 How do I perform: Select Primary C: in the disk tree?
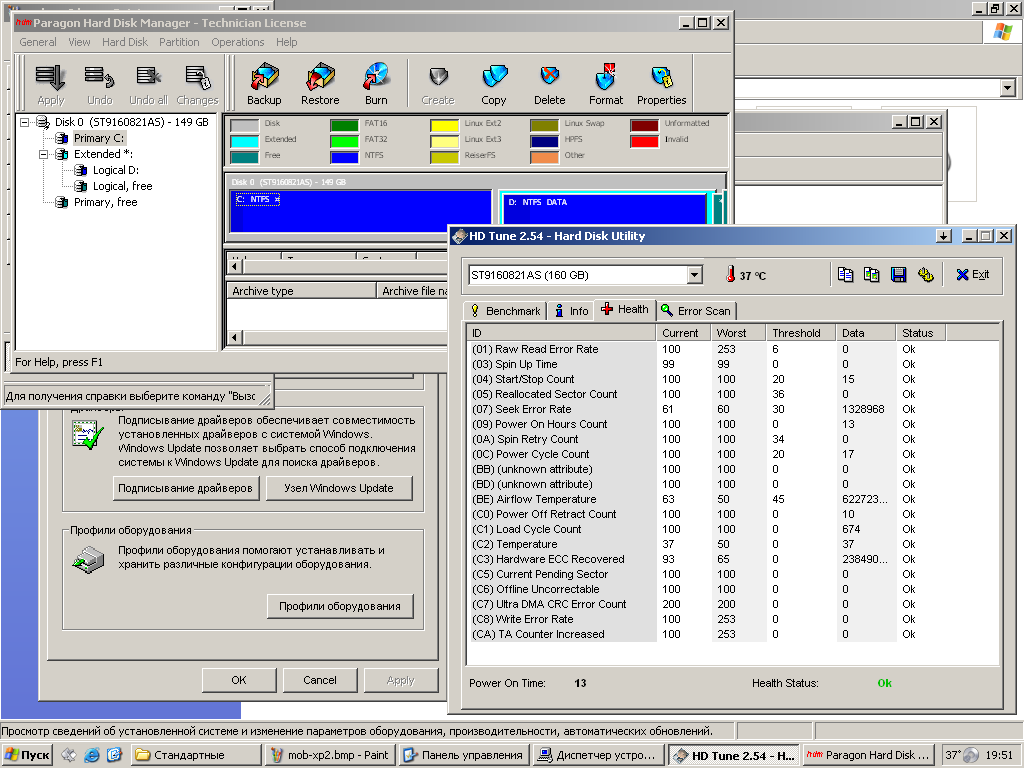tap(99, 138)
